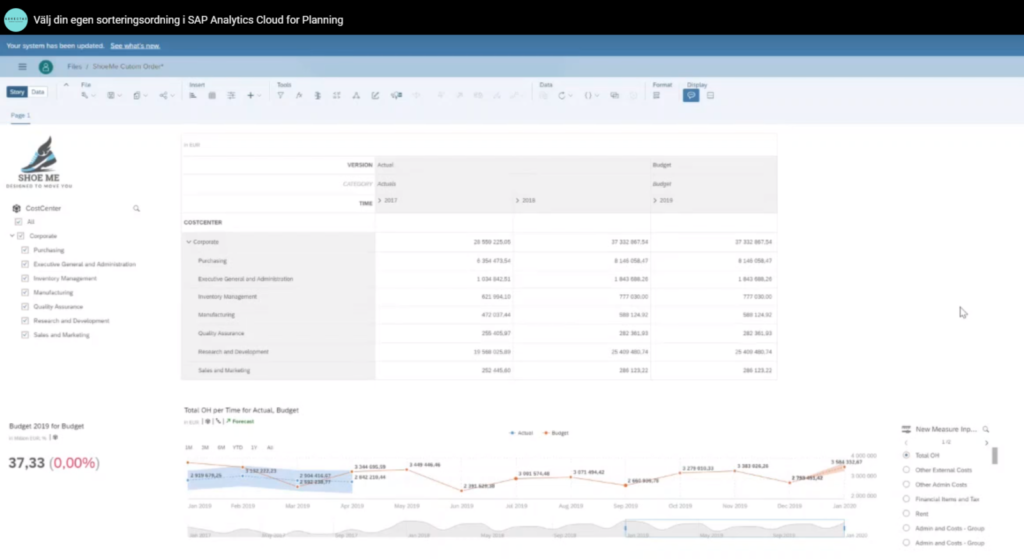Collapse the Corporate row in table
Screen dimensions: 1024x559
coord(189,242)
